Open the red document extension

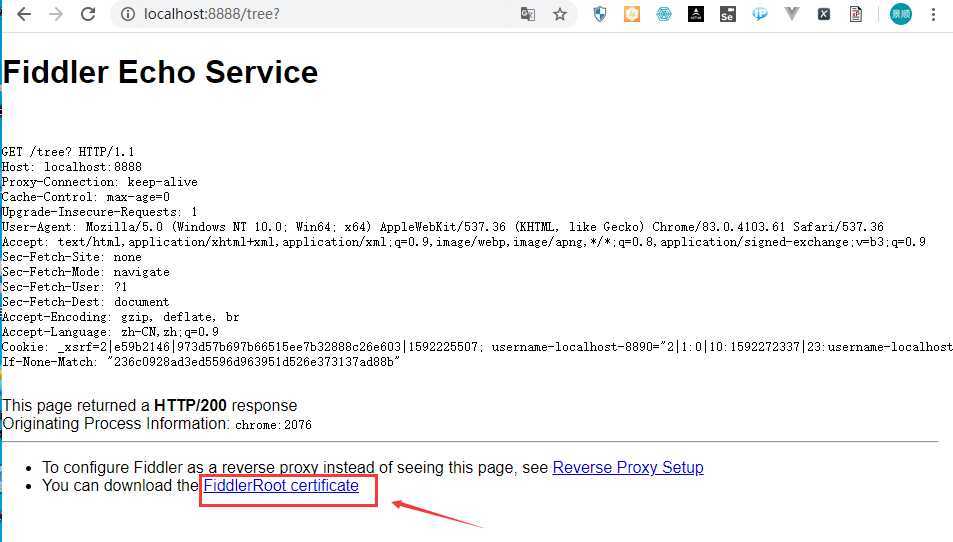[856, 14]
